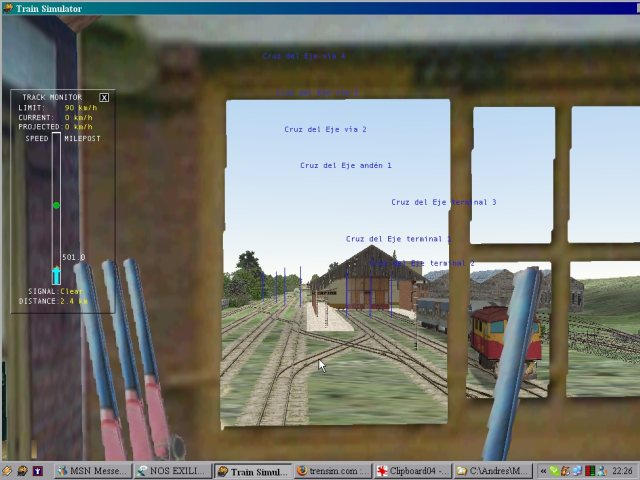This screenshot has width=640, height=480.
Task: Click the cyan train arrow in track monitor
Action: (56, 275)
